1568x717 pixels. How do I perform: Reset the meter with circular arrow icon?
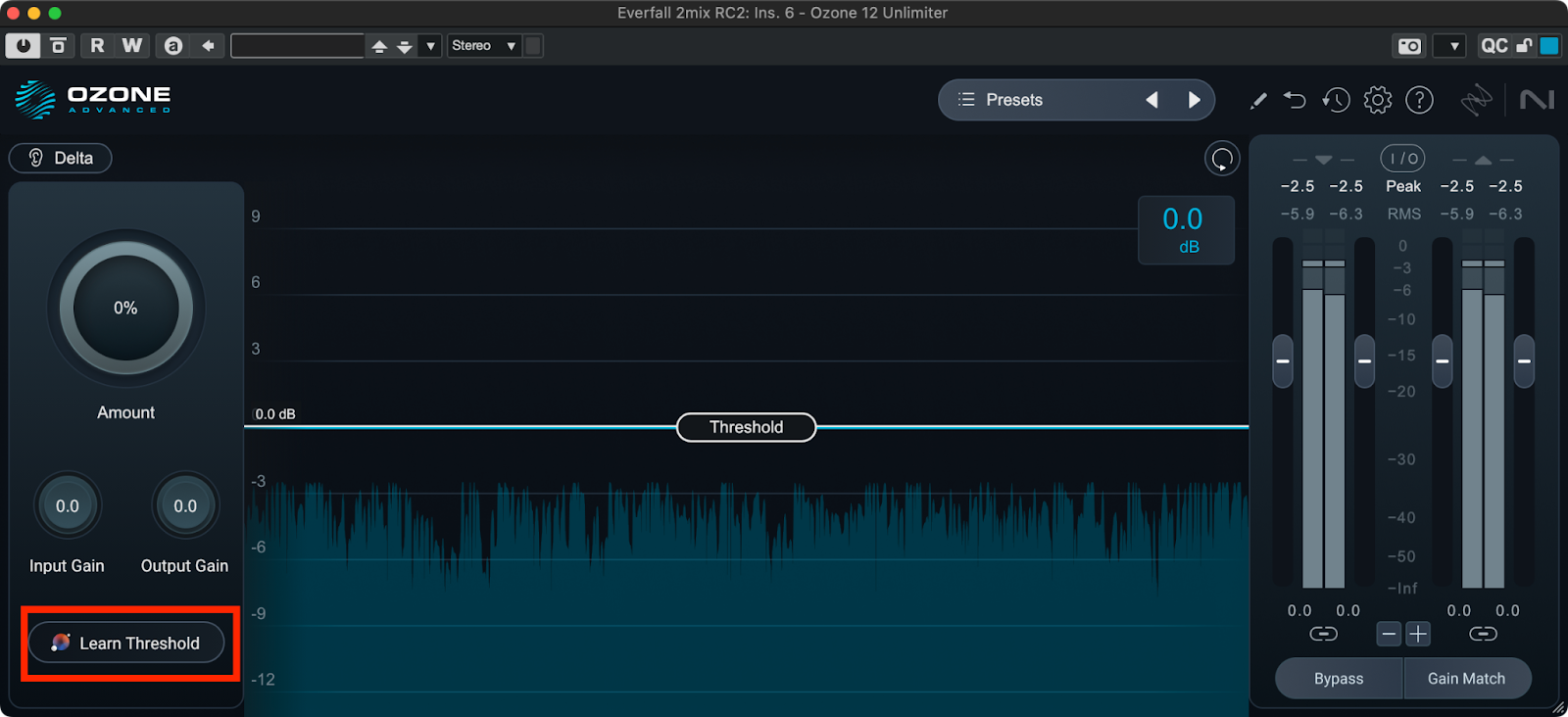pyautogui.click(x=1222, y=159)
